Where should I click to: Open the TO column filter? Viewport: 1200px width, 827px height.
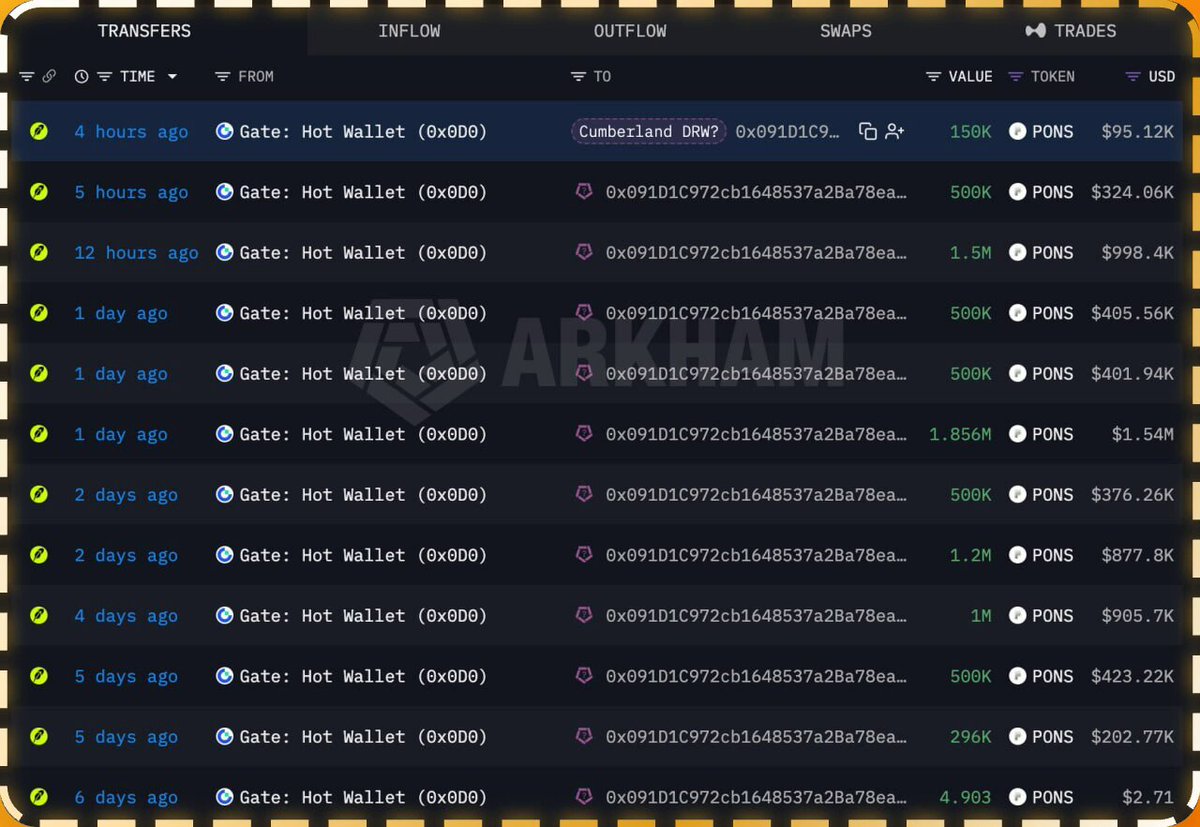tap(578, 76)
